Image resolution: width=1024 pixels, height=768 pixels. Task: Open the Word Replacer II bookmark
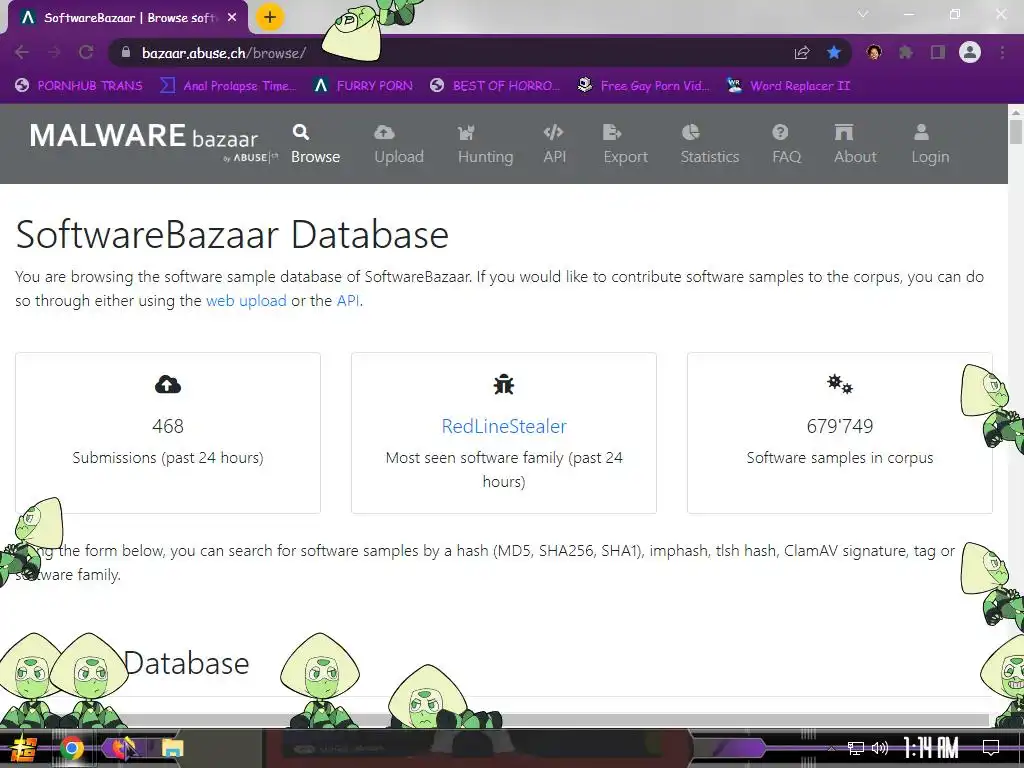(788, 86)
